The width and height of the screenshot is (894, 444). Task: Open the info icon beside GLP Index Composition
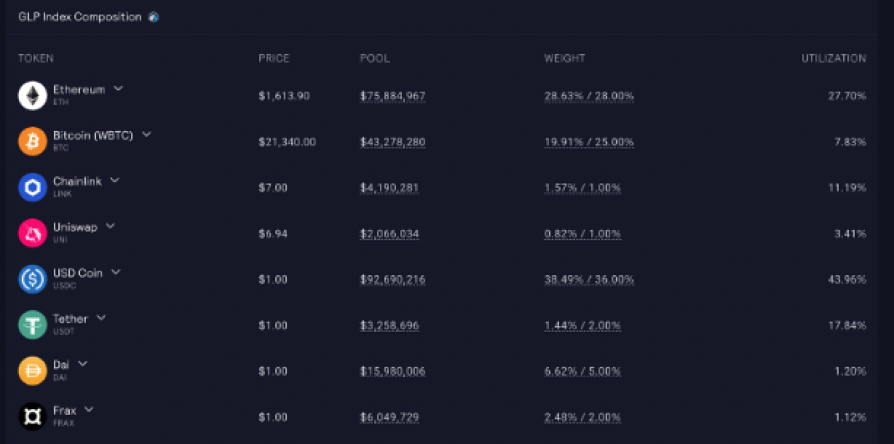pyautogui.click(x=153, y=17)
